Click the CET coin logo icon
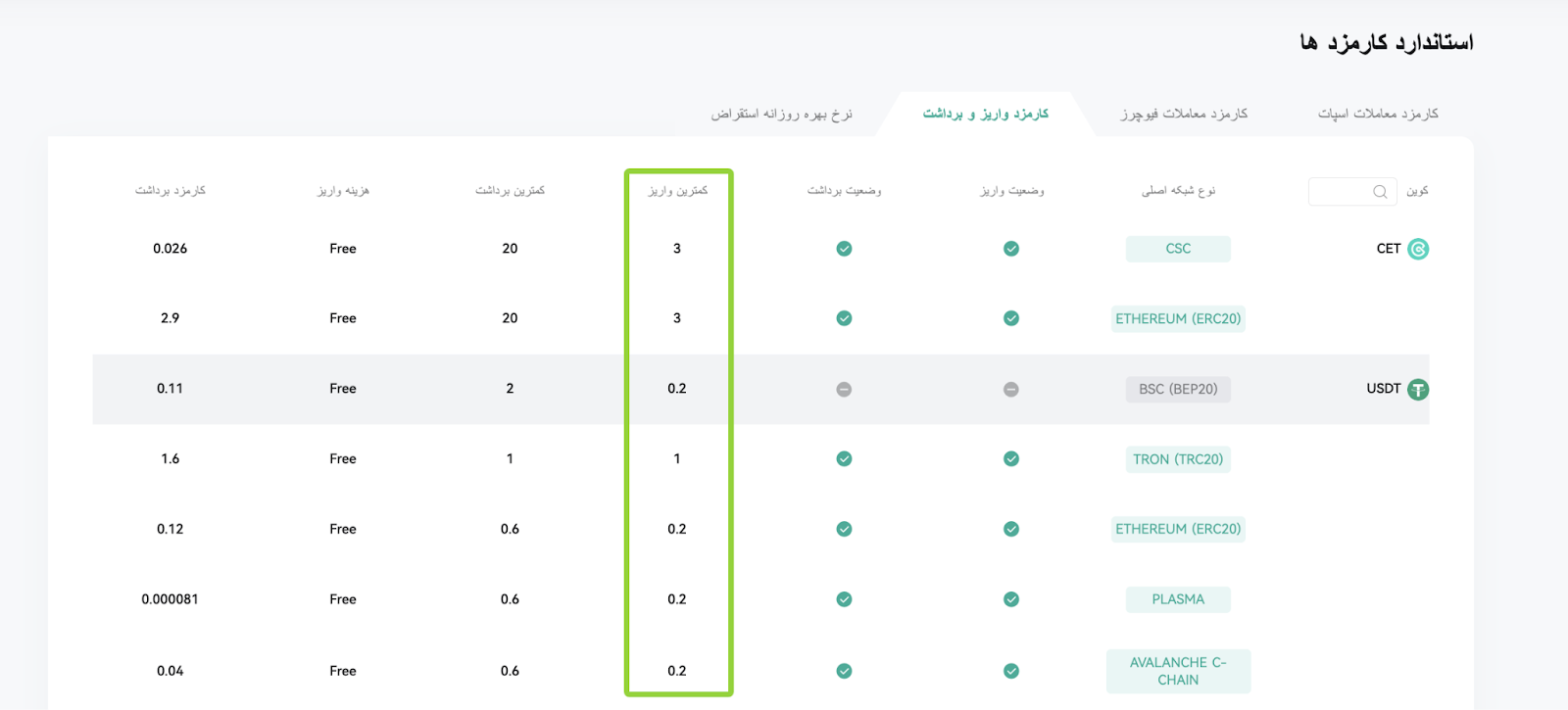The height and width of the screenshot is (710, 1568). tap(1418, 249)
